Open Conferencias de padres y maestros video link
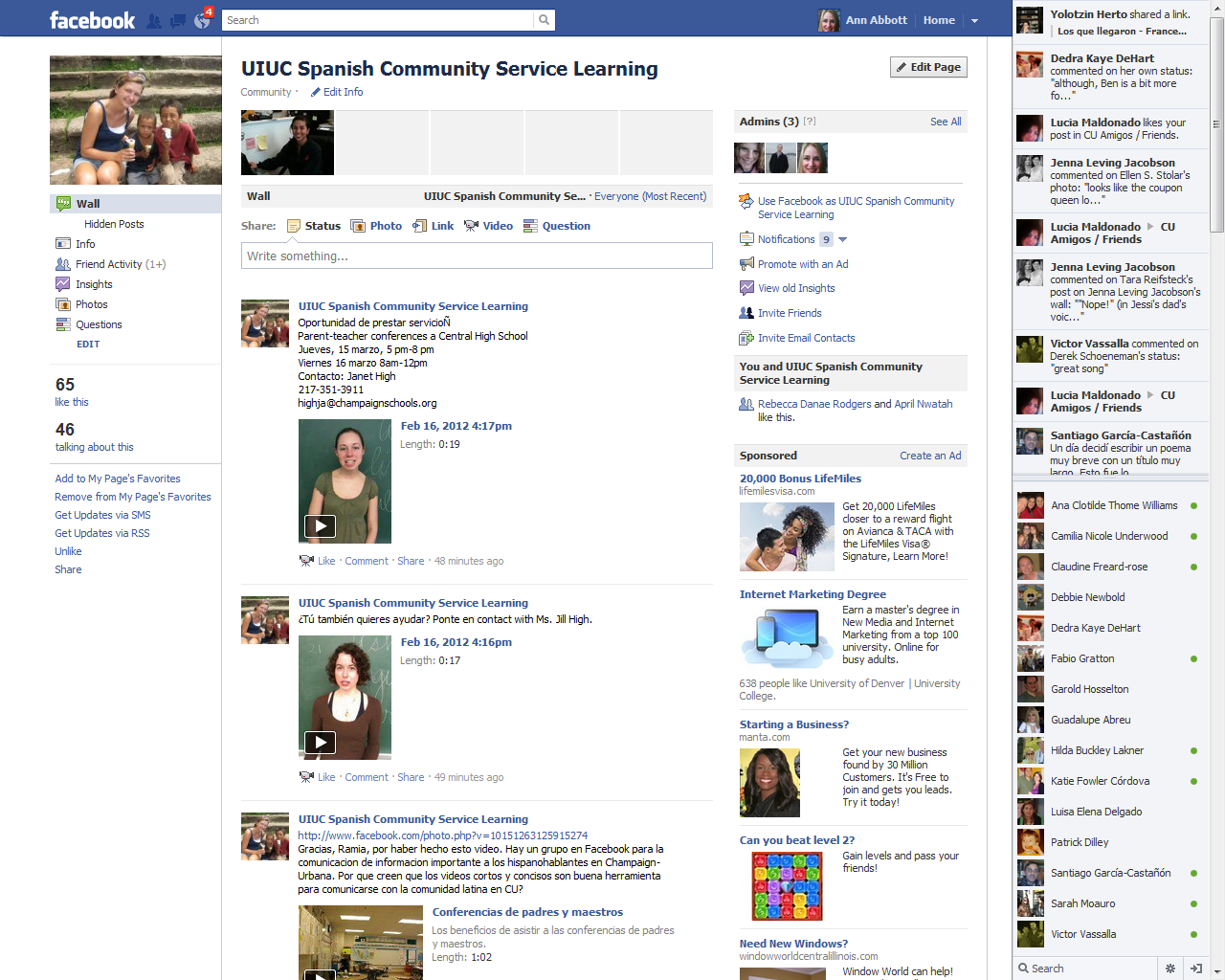The height and width of the screenshot is (980, 1225). 527,912
